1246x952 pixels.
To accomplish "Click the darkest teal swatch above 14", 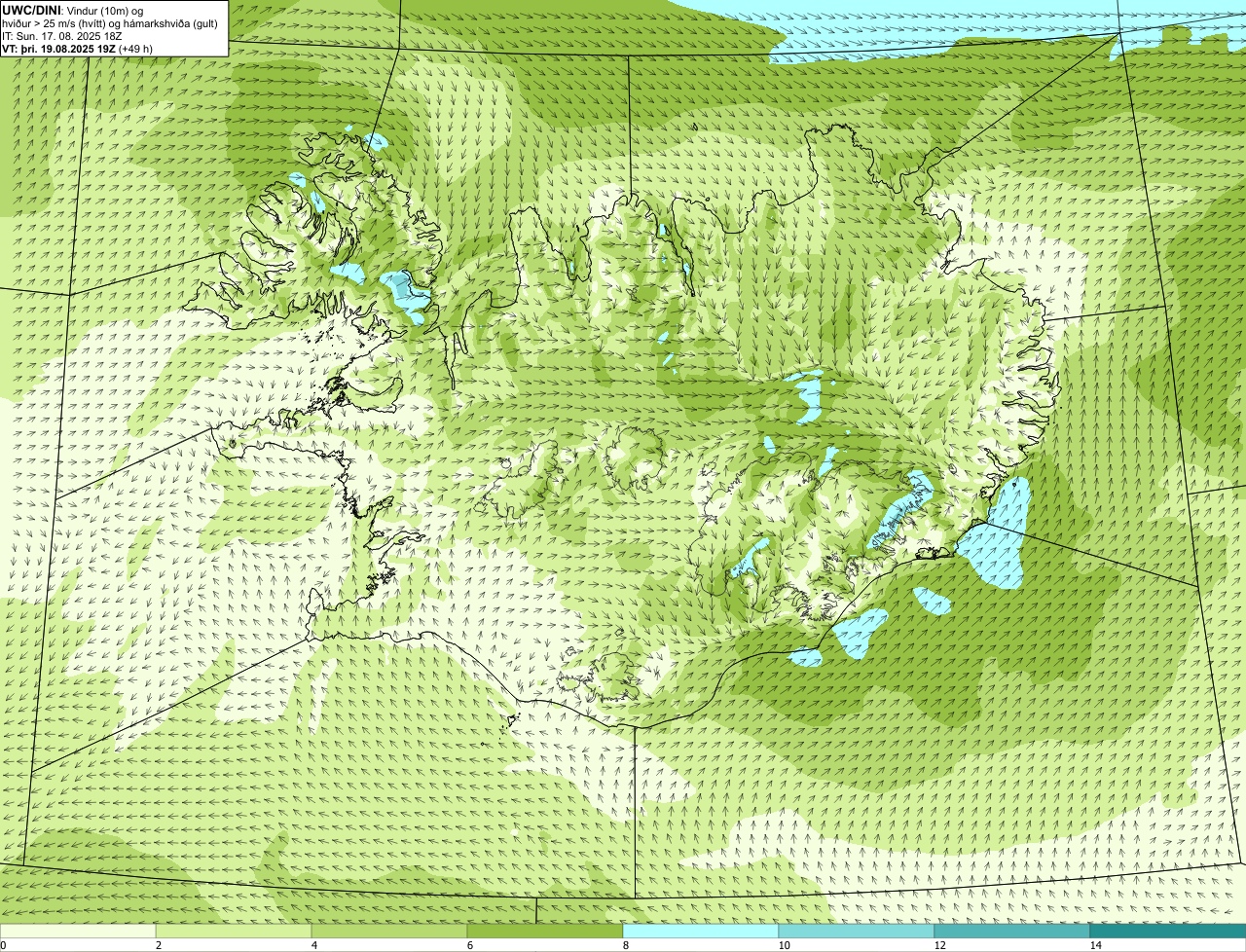I will (1168, 931).
